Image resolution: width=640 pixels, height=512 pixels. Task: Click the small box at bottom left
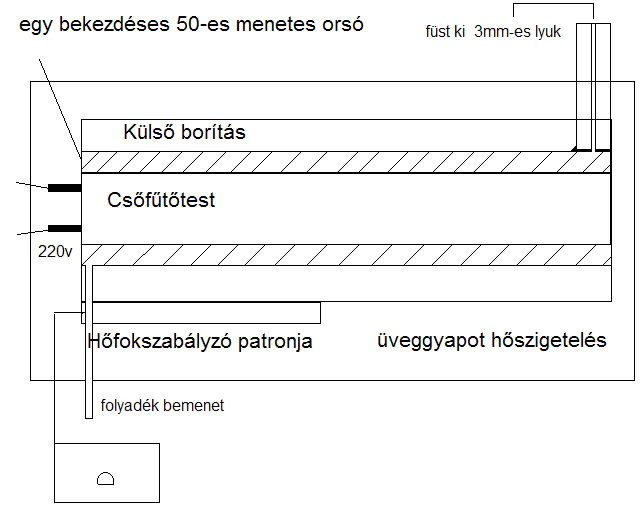[105, 472]
